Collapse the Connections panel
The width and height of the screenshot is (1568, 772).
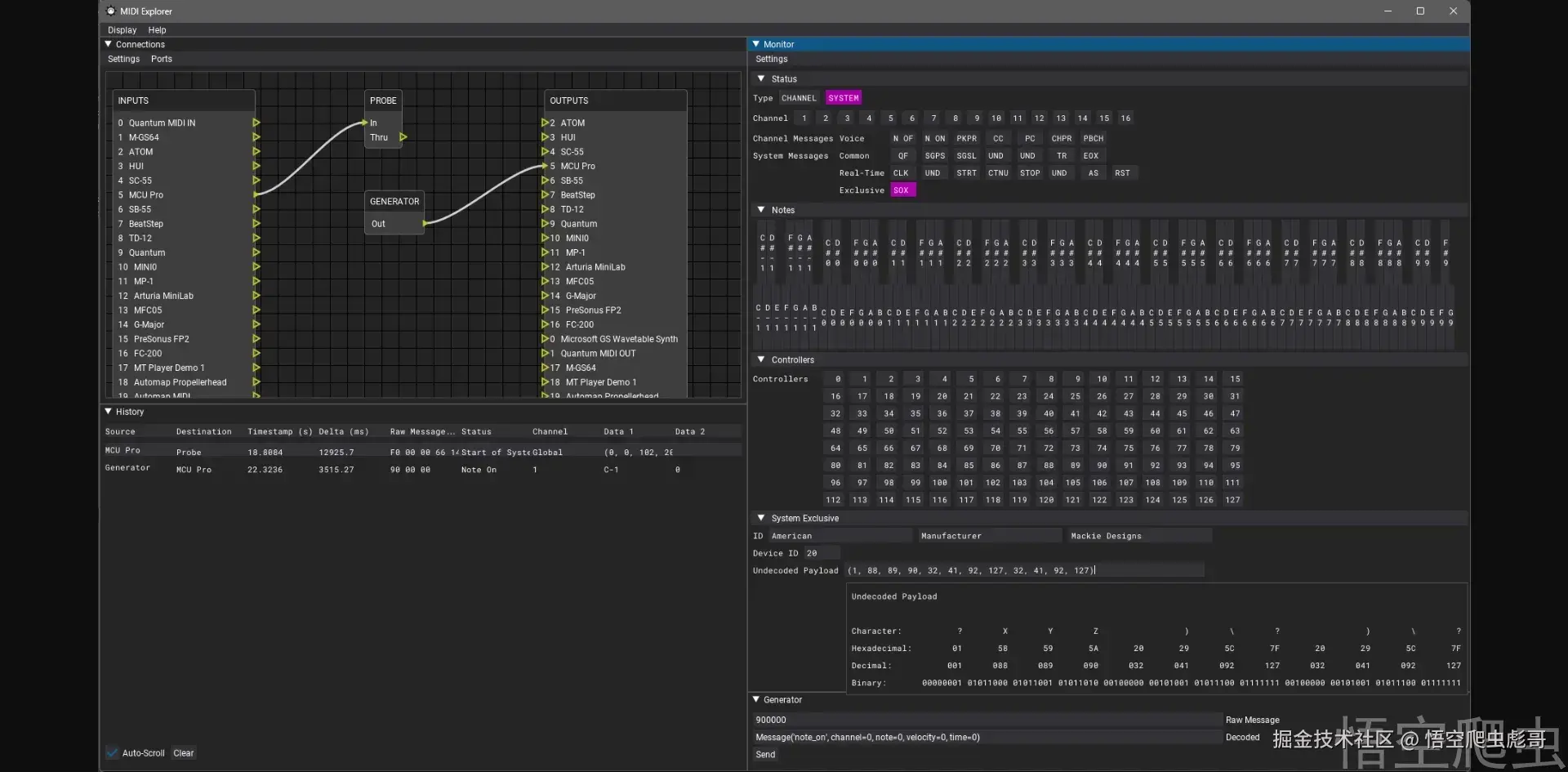(109, 44)
